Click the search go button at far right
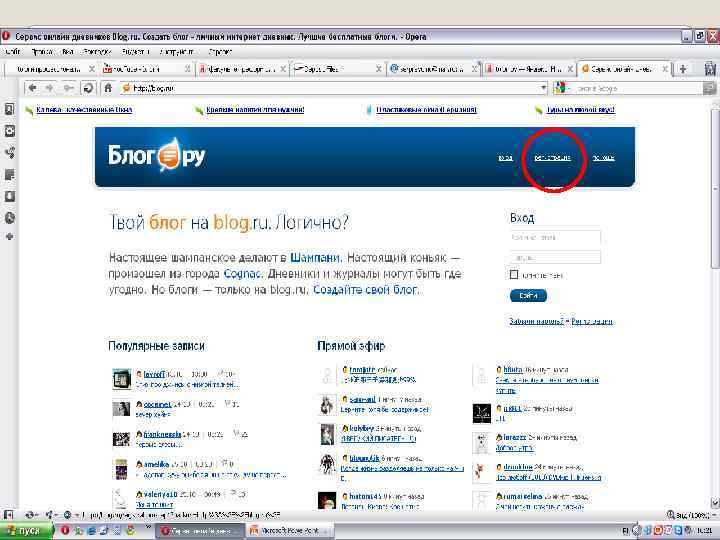The image size is (720, 540). [x=710, y=88]
